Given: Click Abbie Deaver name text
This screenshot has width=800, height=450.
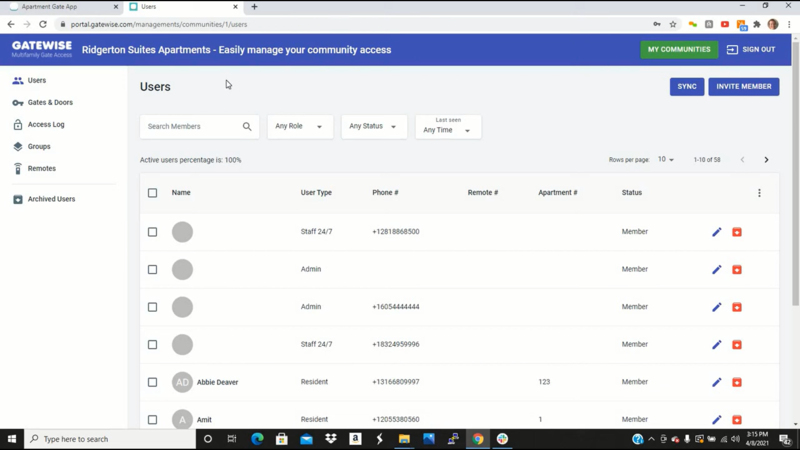Looking at the screenshot, I should coord(217,382).
